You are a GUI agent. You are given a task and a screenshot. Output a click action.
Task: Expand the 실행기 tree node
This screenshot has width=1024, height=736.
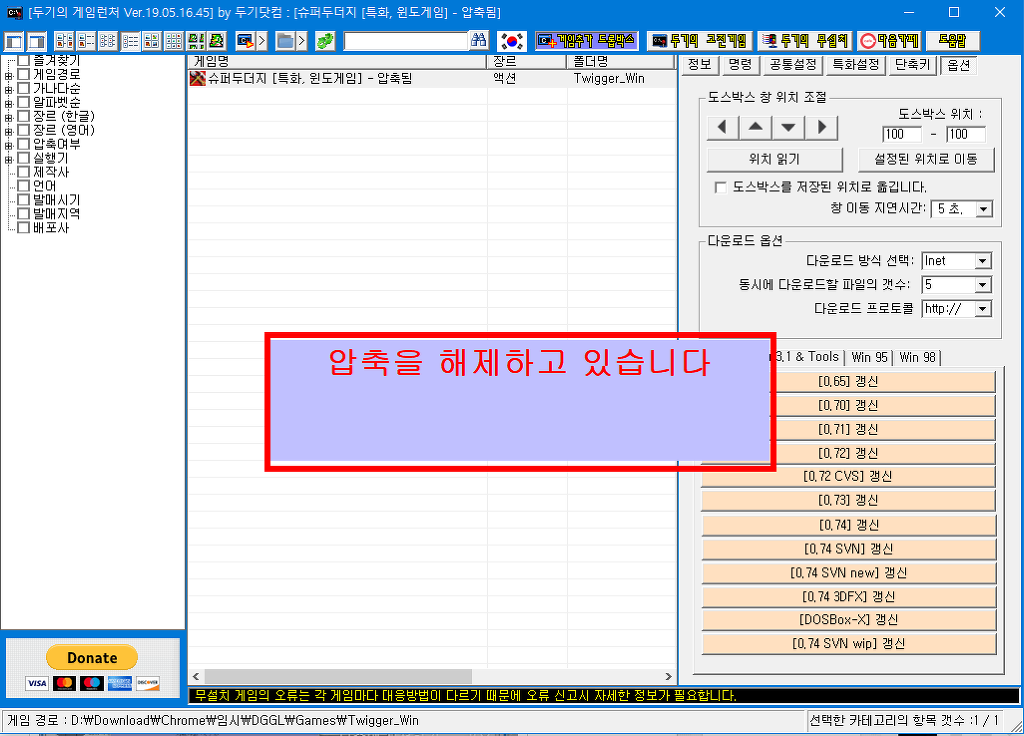pos(8,159)
